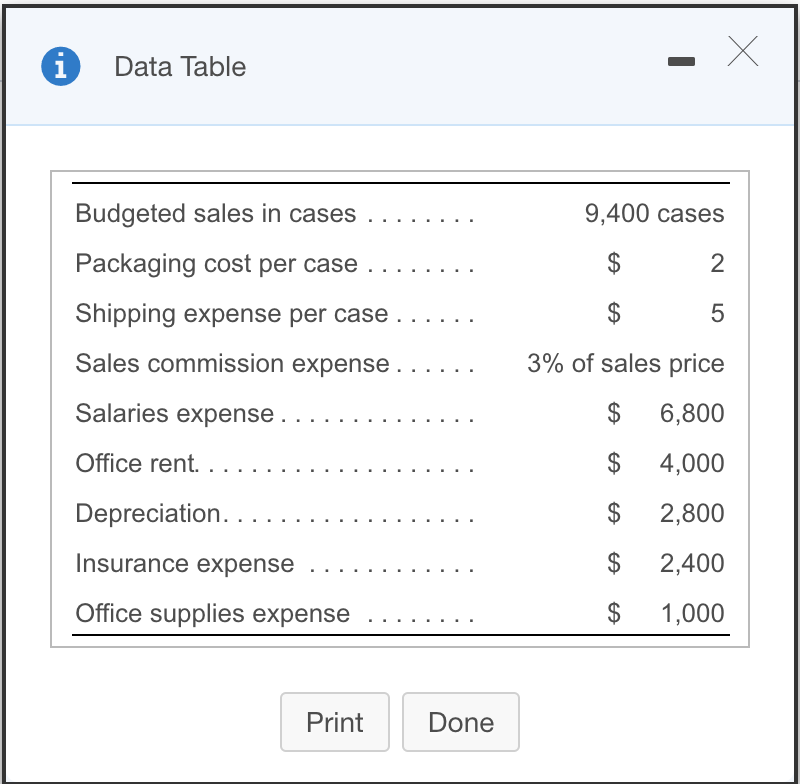Minimize the Data Table dialog
This screenshot has width=800, height=784.
[681, 62]
